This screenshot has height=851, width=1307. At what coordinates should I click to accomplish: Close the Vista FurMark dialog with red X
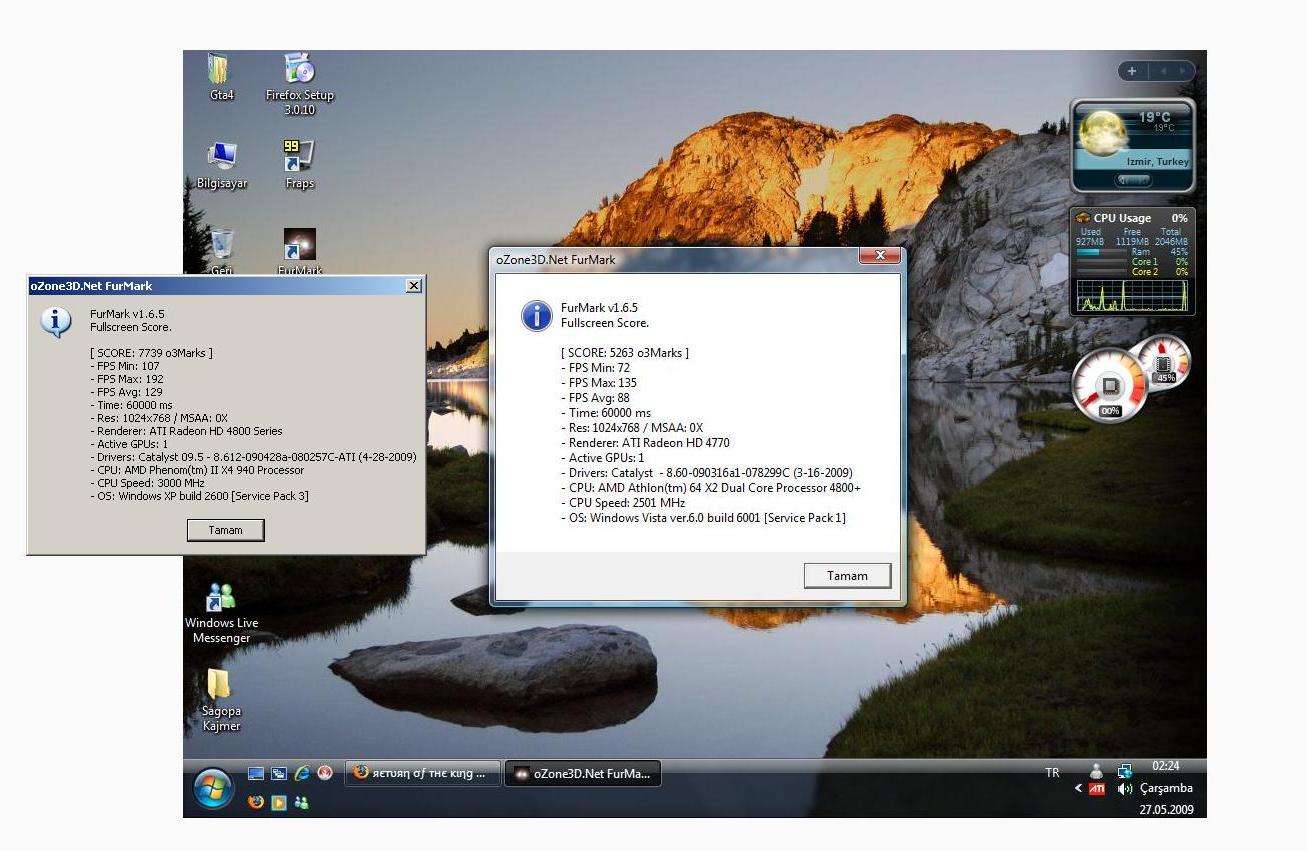pyautogui.click(x=880, y=256)
